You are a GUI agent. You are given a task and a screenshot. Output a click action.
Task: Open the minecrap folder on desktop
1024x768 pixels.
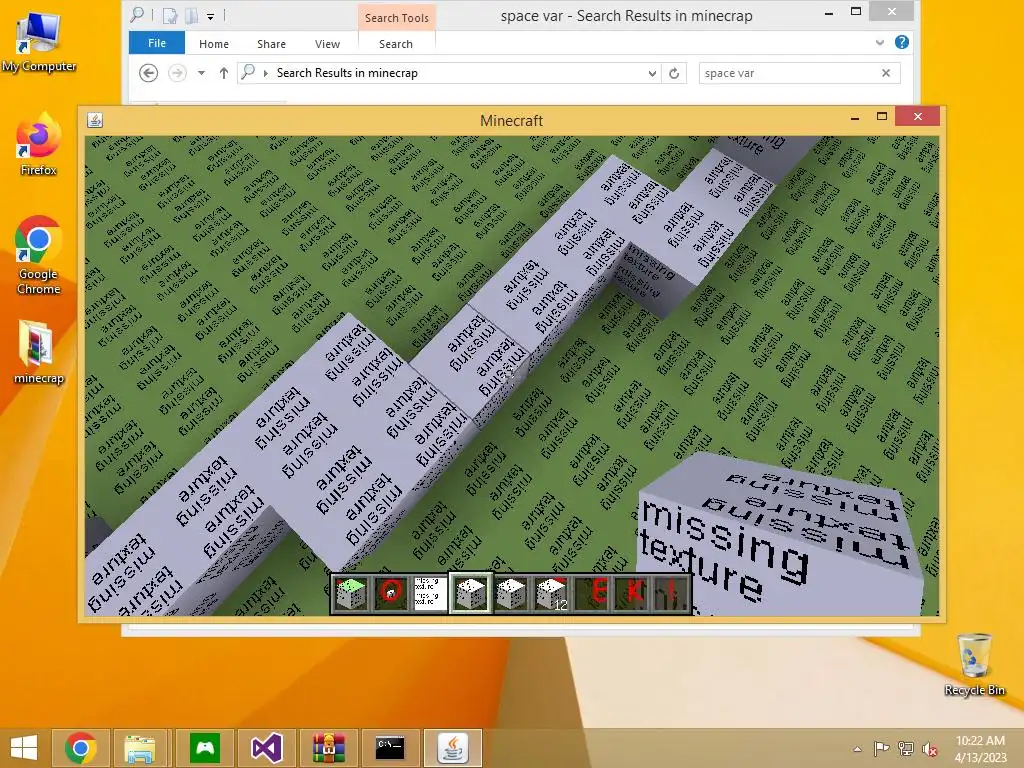(x=39, y=353)
